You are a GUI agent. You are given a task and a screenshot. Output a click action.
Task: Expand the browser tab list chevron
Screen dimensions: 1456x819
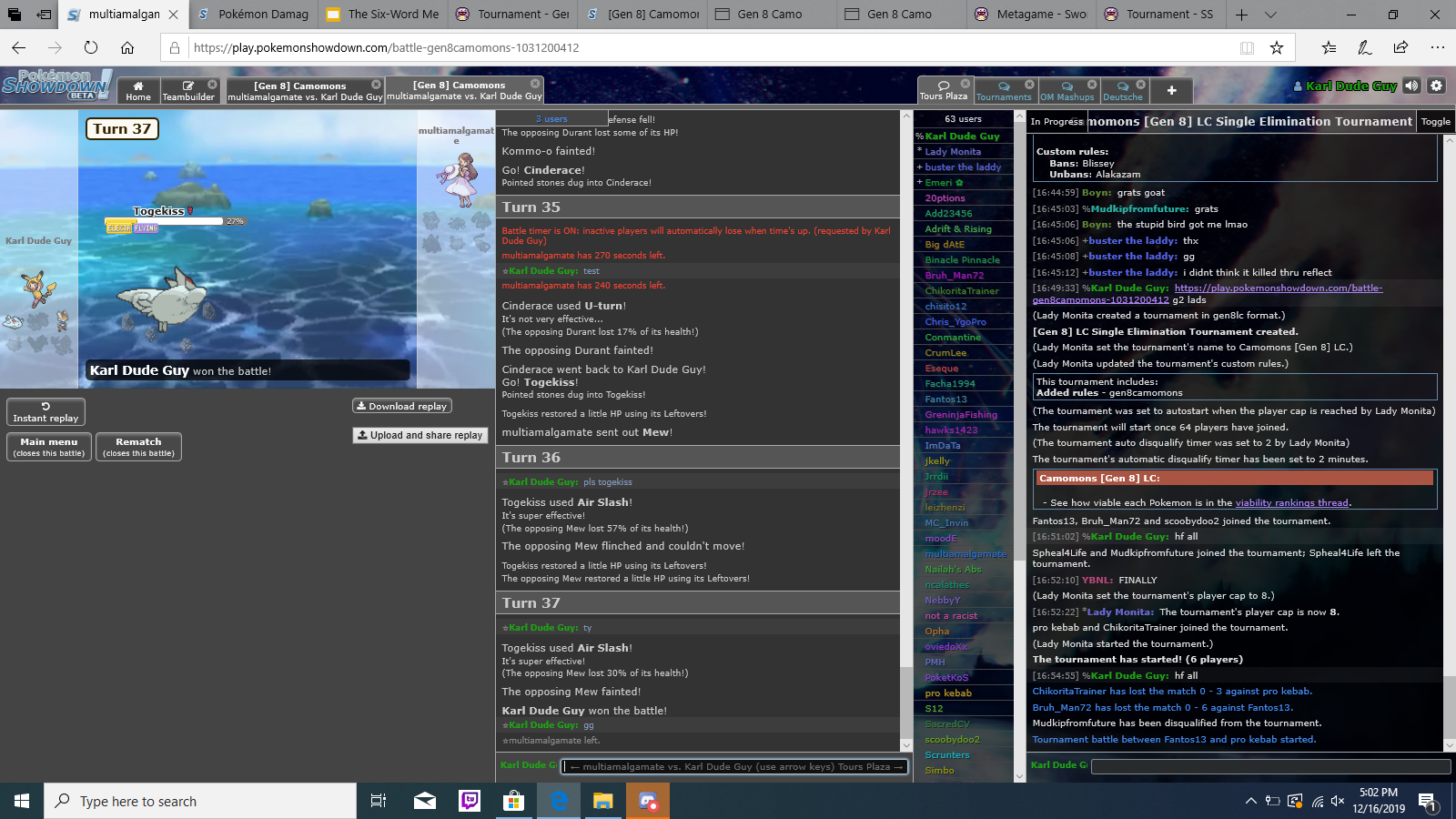point(1270,15)
